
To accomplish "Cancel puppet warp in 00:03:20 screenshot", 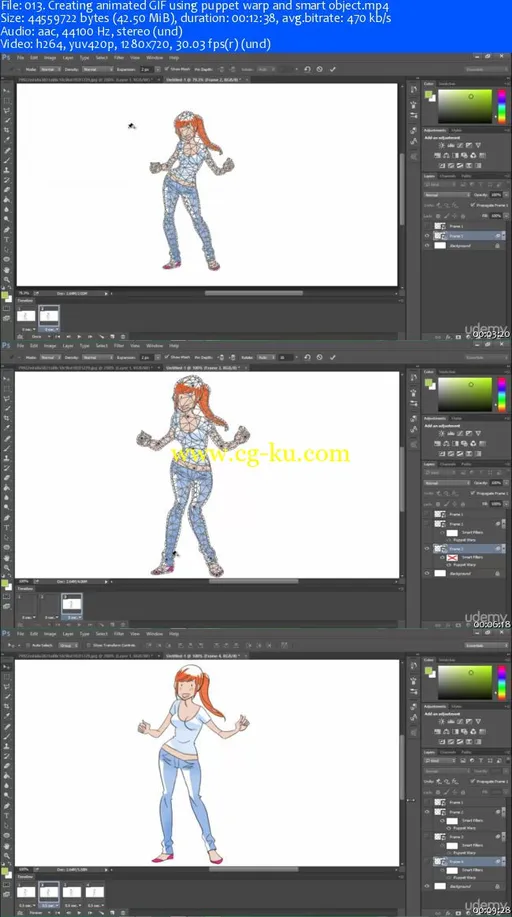I will point(319,70).
